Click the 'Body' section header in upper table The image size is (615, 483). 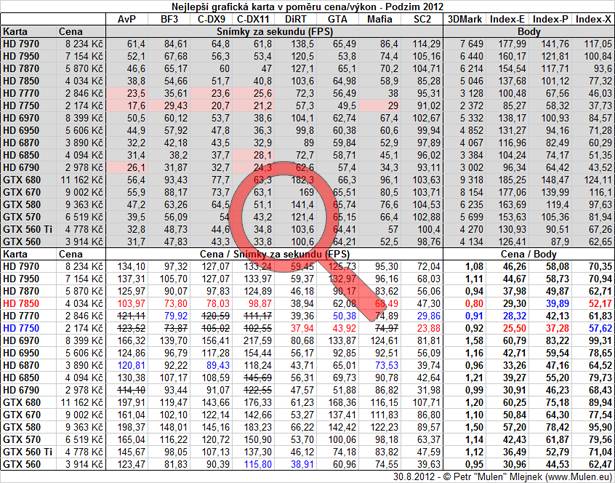pyautogui.click(x=529, y=32)
